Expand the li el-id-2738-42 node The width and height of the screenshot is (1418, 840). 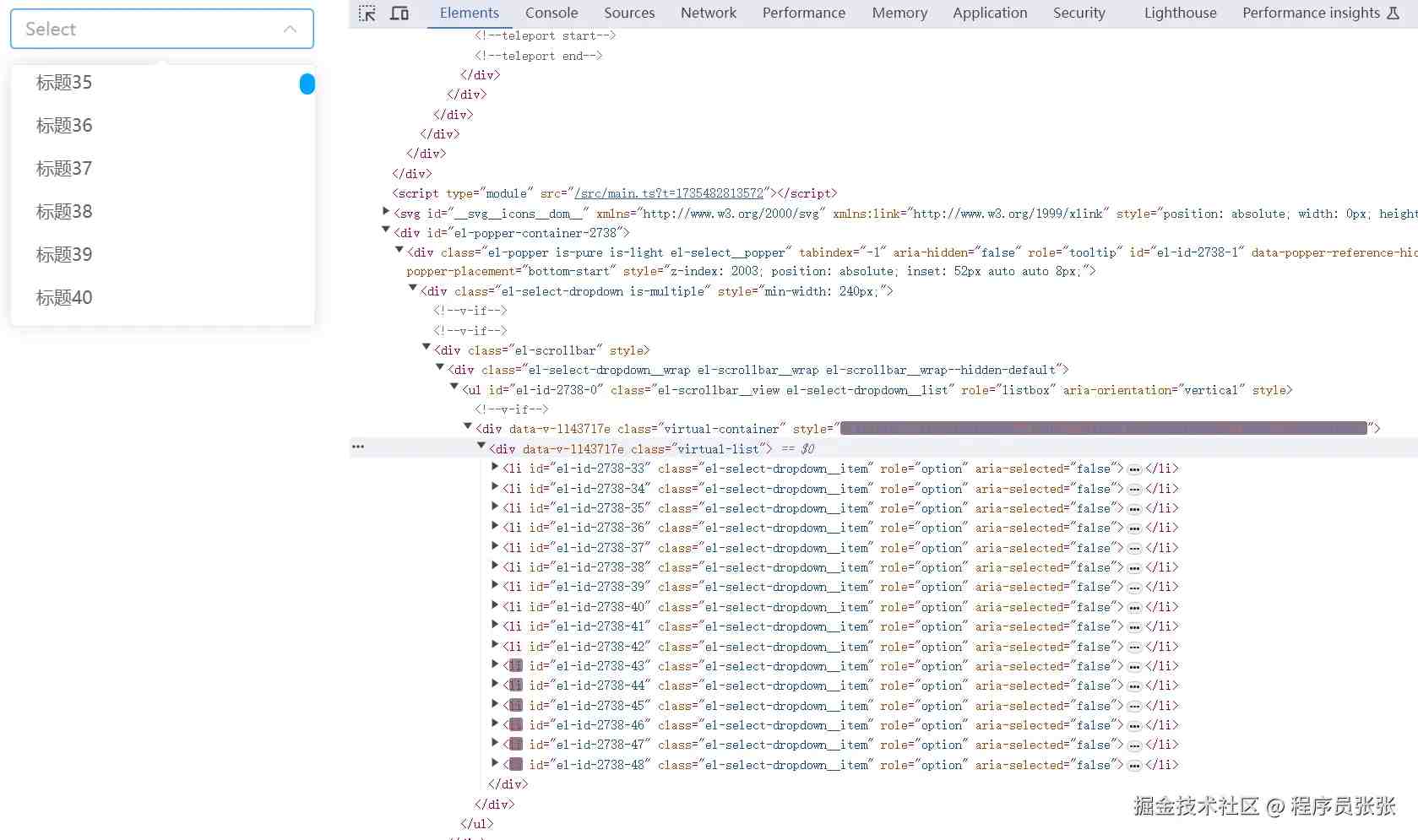click(495, 645)
